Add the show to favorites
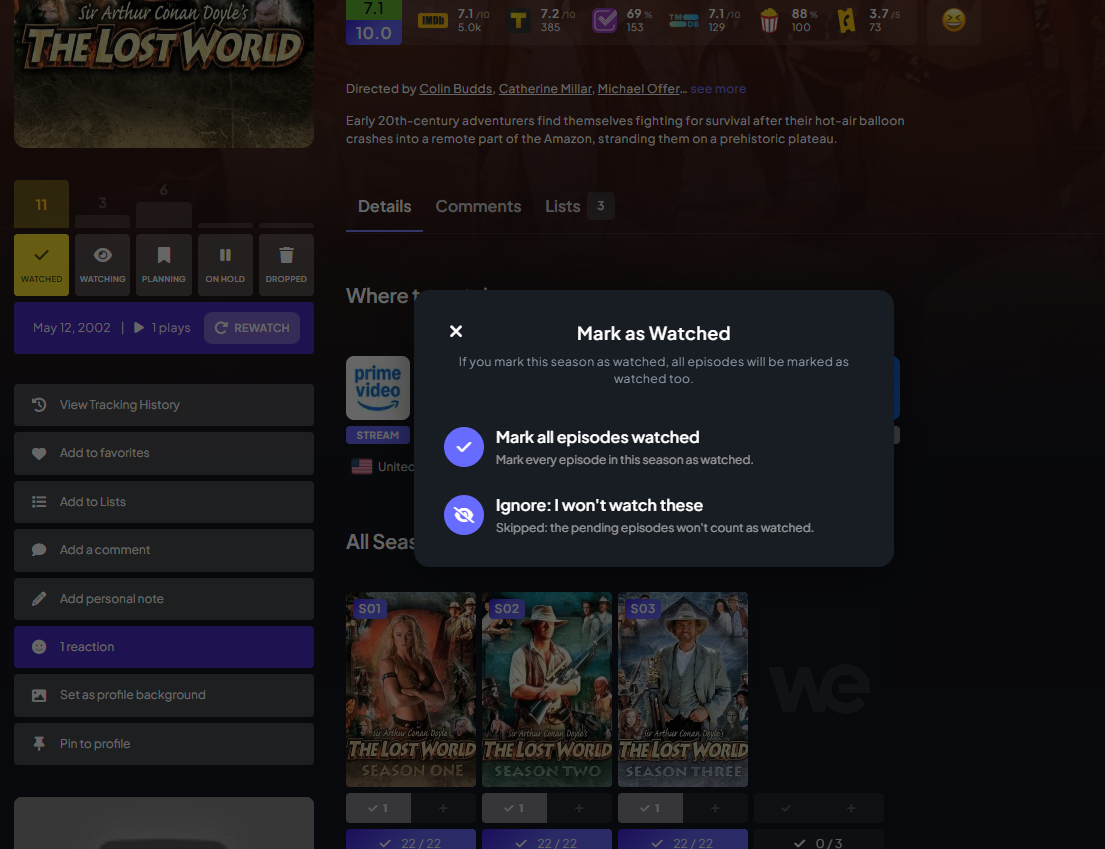 (163, 453)
